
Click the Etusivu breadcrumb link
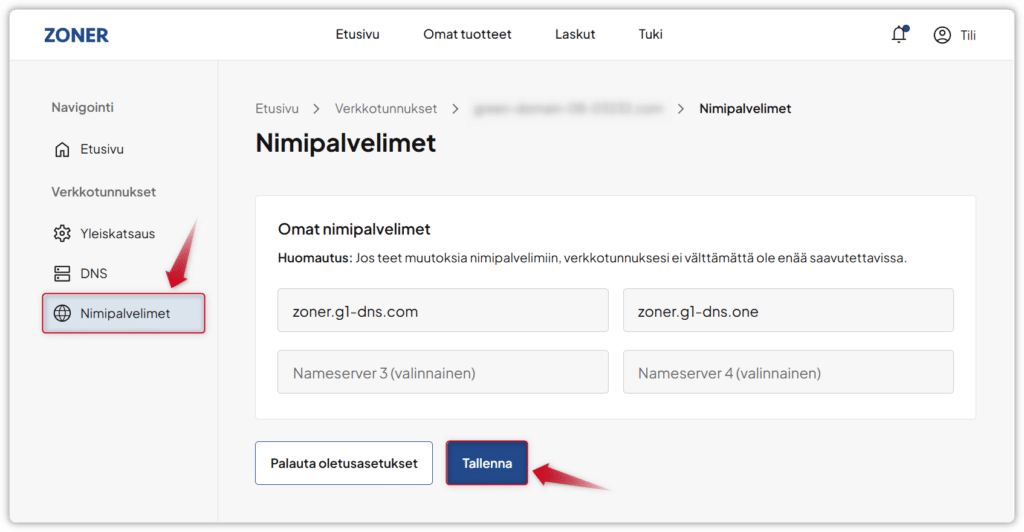pyautogui.click(x=277, y=108)
